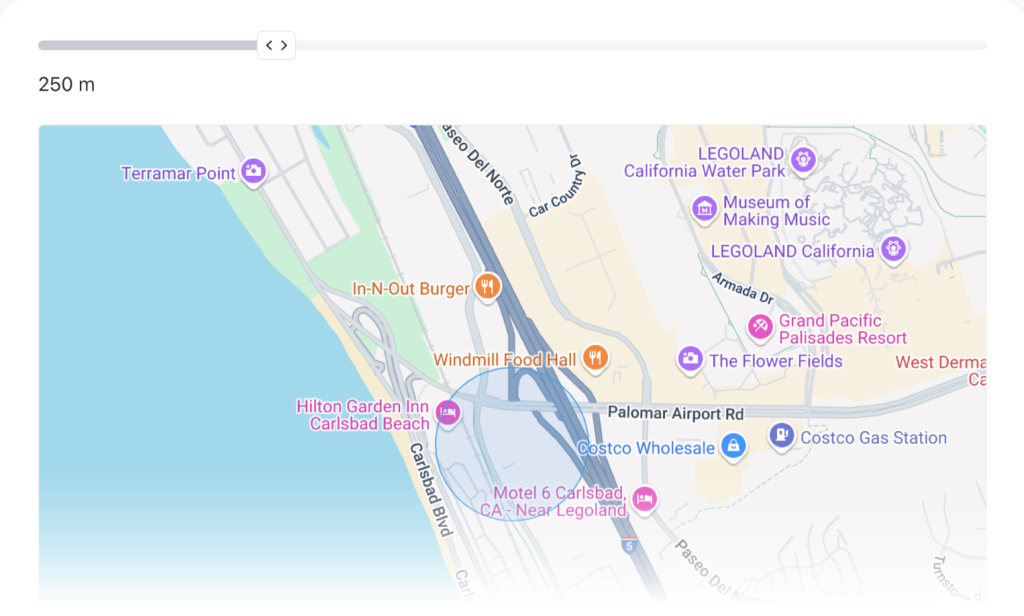1024x616 pixels.
Task: Click the Costco Wholesale text label
Action: (x=647, y=448)
